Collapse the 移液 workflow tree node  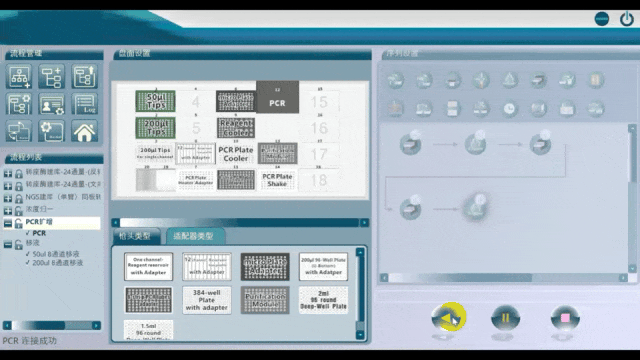8,244
